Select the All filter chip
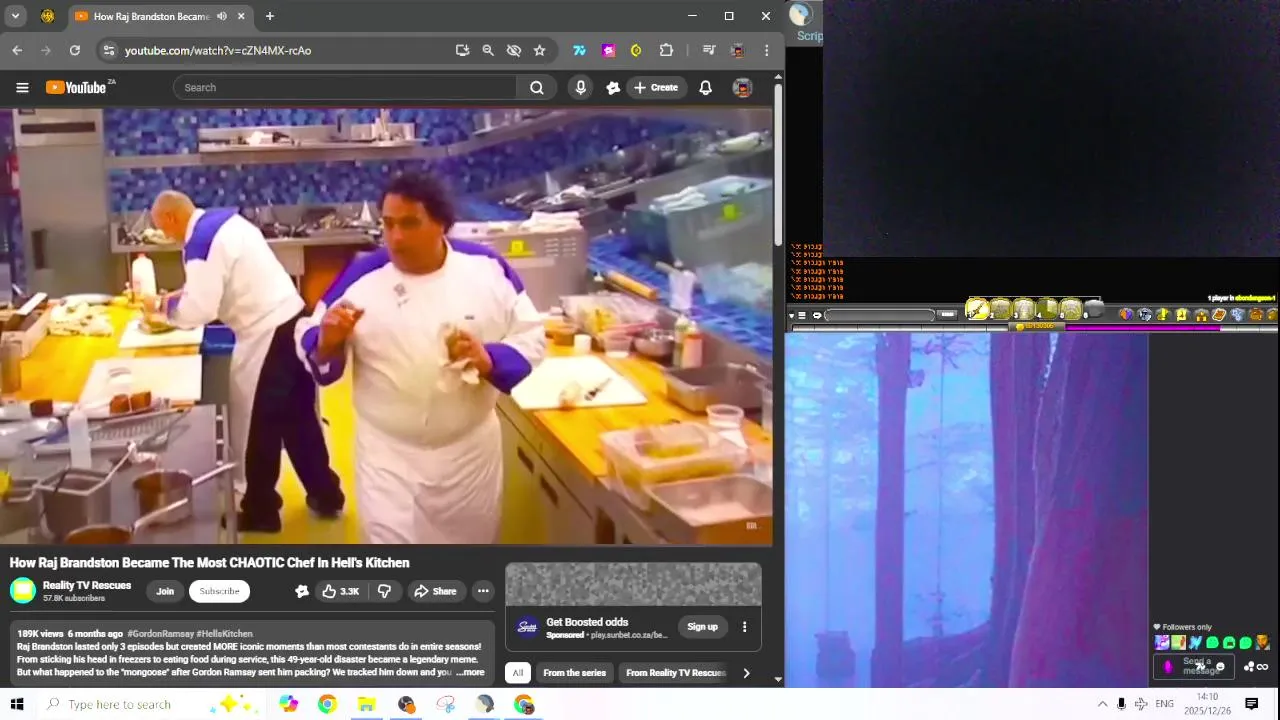Image resolution: width=1280 pixels, height=720 pixels. (x=517, y=673)
